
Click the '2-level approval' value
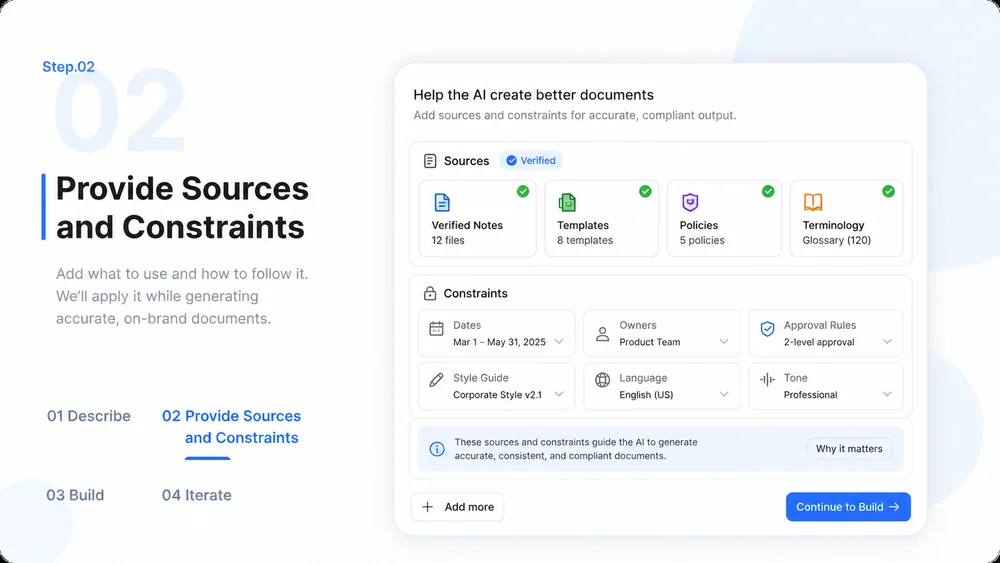tap(819, 342)
